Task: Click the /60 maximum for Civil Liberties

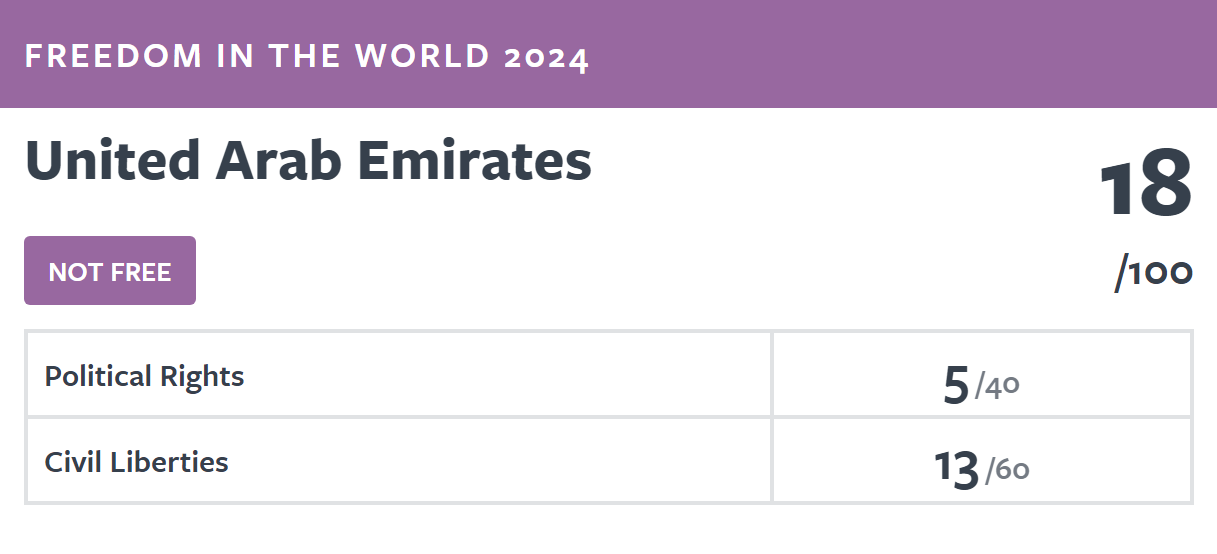Action: click(x=1007, y=469)
